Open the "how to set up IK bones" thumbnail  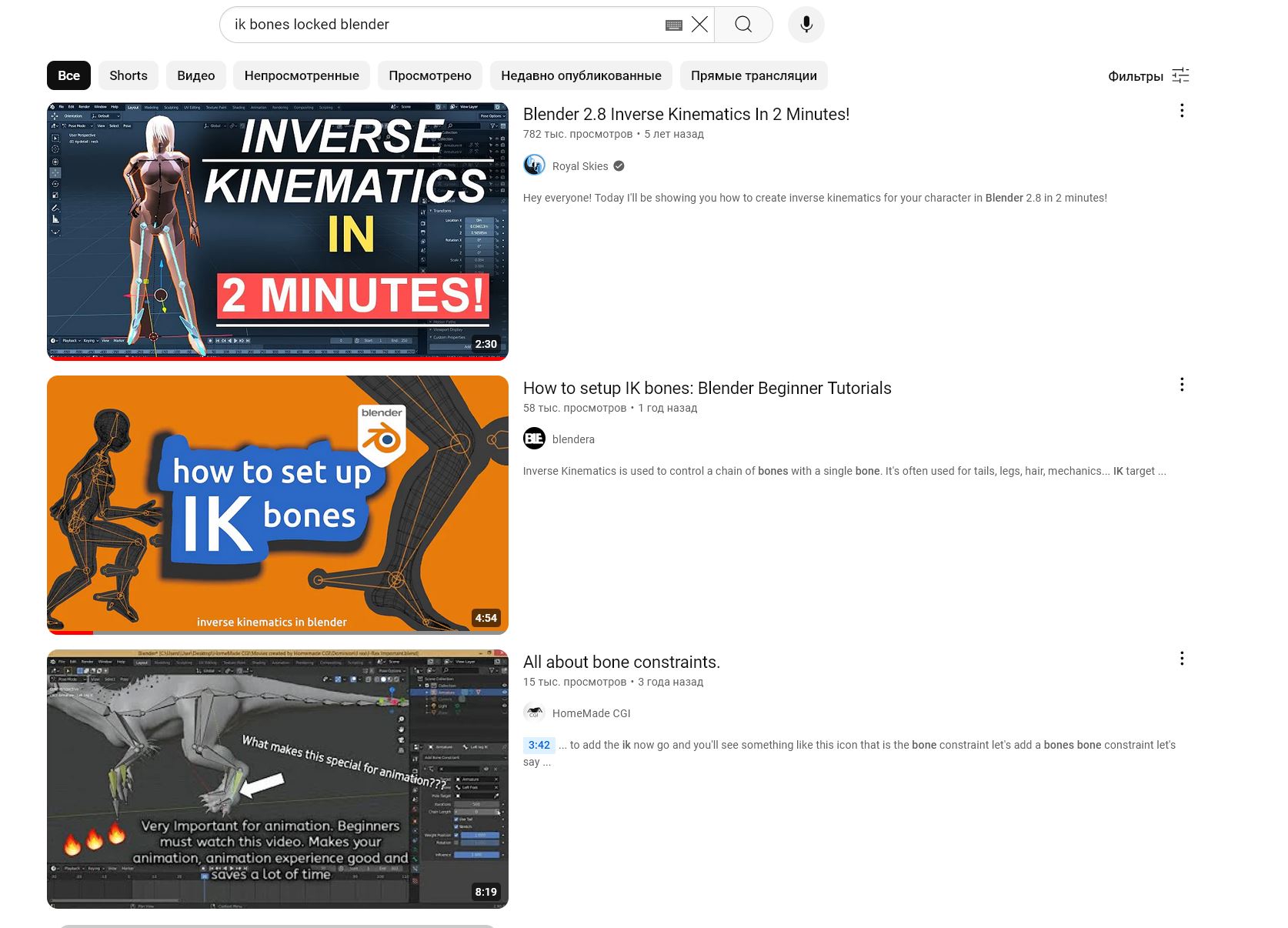click(278, 505)
